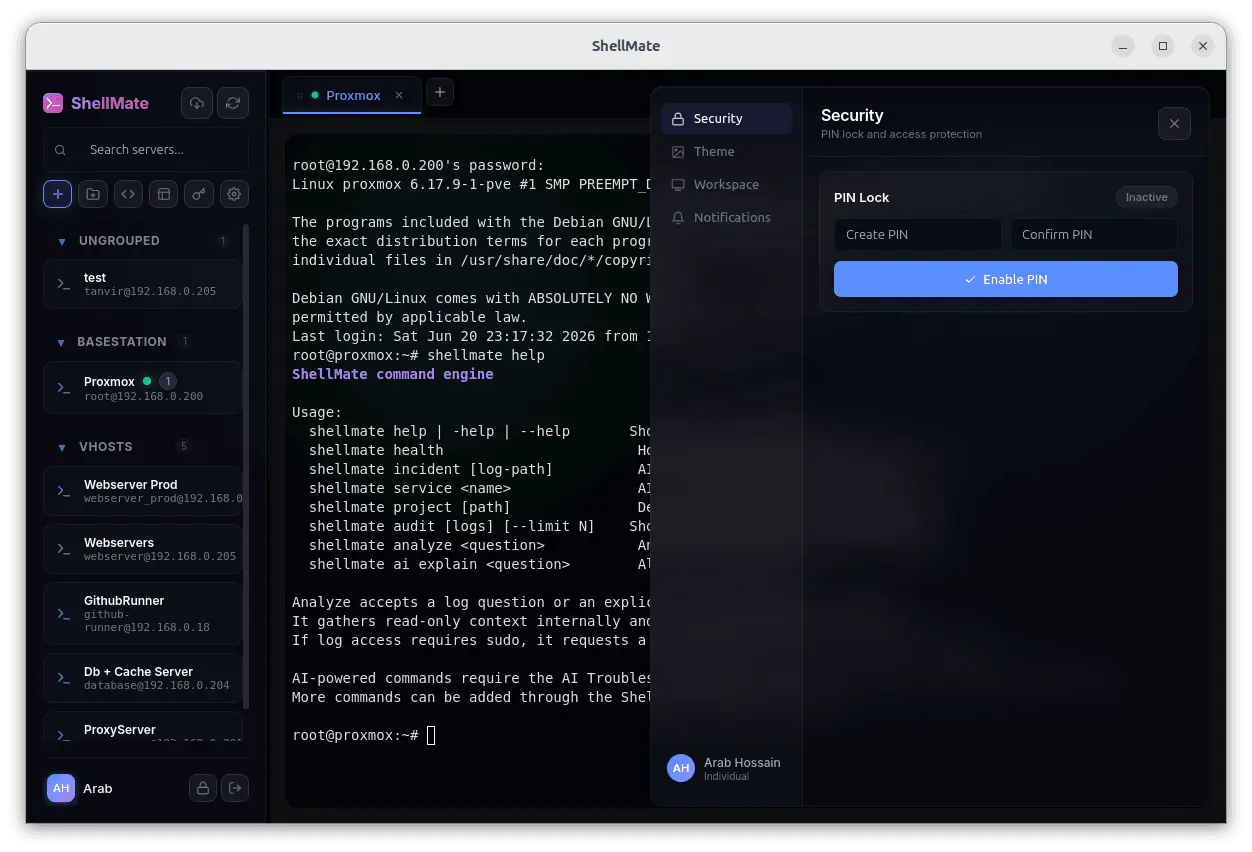This screenshot has height=852, width=1252.
Task: Click the refresh sync icon in sidebar header
Action: [x=233, y=103]
